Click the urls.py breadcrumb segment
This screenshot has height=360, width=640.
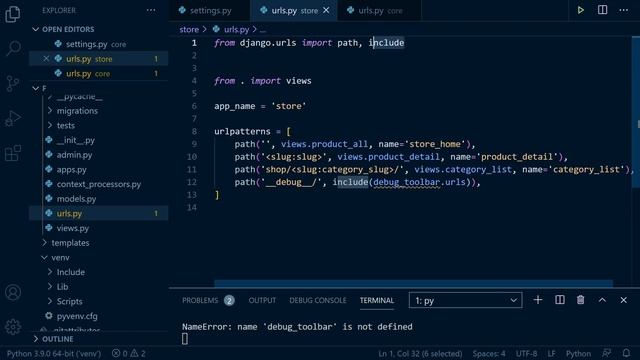[x=236, y=29]
